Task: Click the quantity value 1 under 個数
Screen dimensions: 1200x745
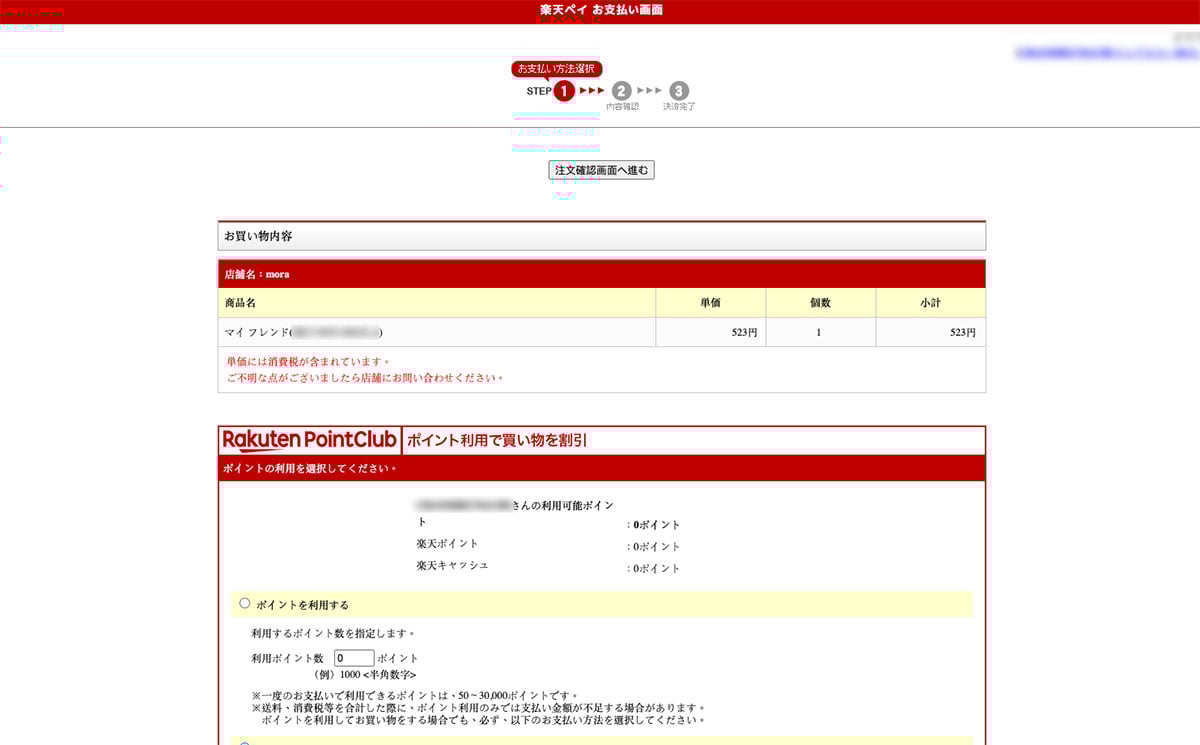Action: pos(818,332)
